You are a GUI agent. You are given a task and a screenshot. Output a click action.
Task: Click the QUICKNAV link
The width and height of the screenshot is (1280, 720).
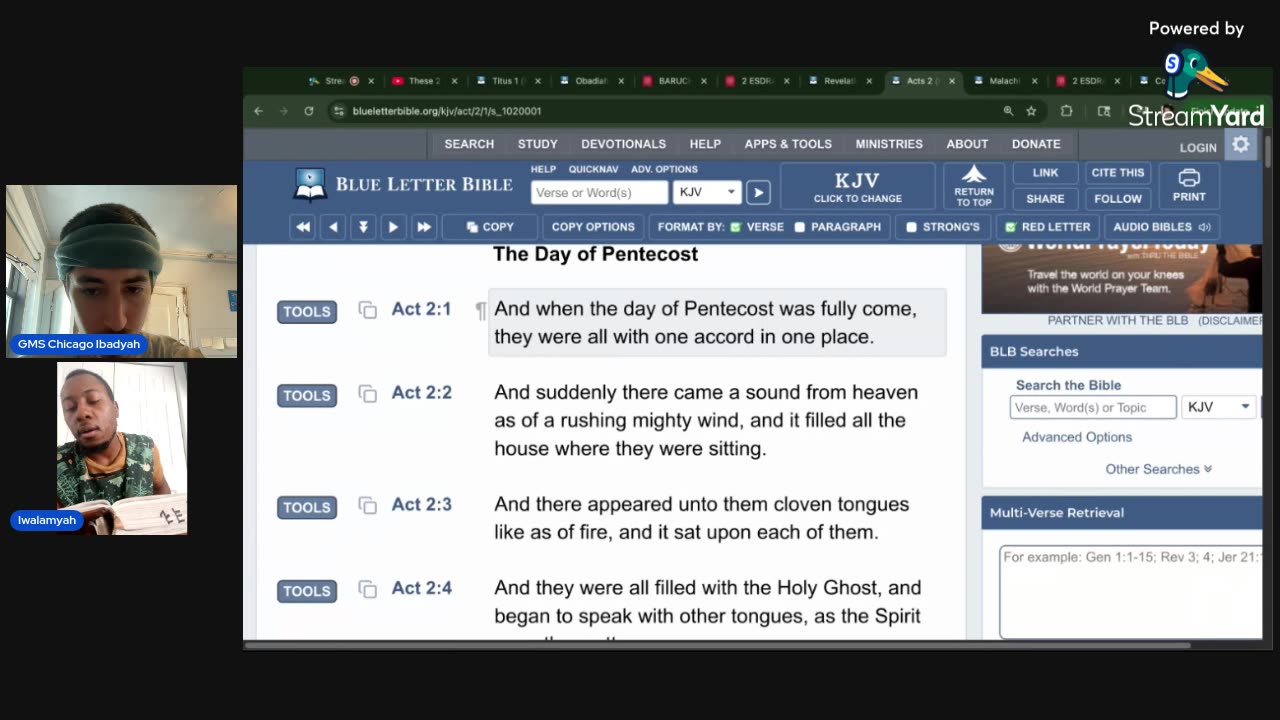tap(593, 169)
